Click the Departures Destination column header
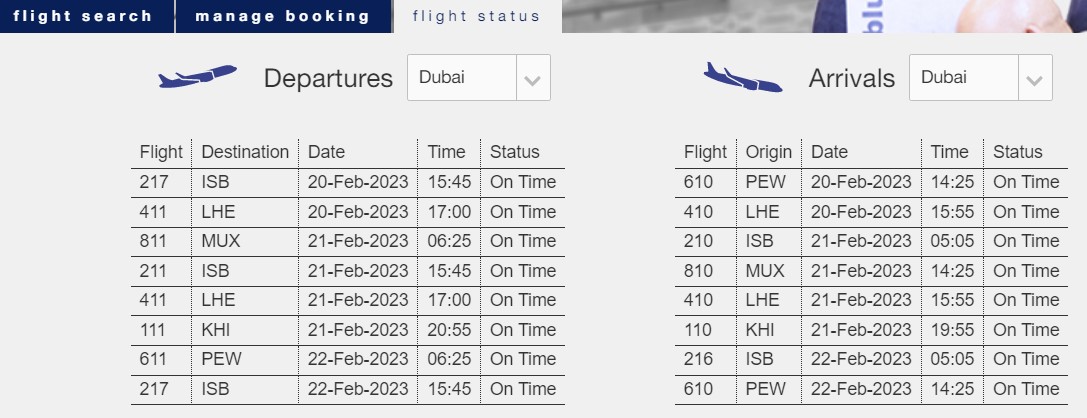The height and width of the screenshot is (418, 1087). tap(245, 152)
